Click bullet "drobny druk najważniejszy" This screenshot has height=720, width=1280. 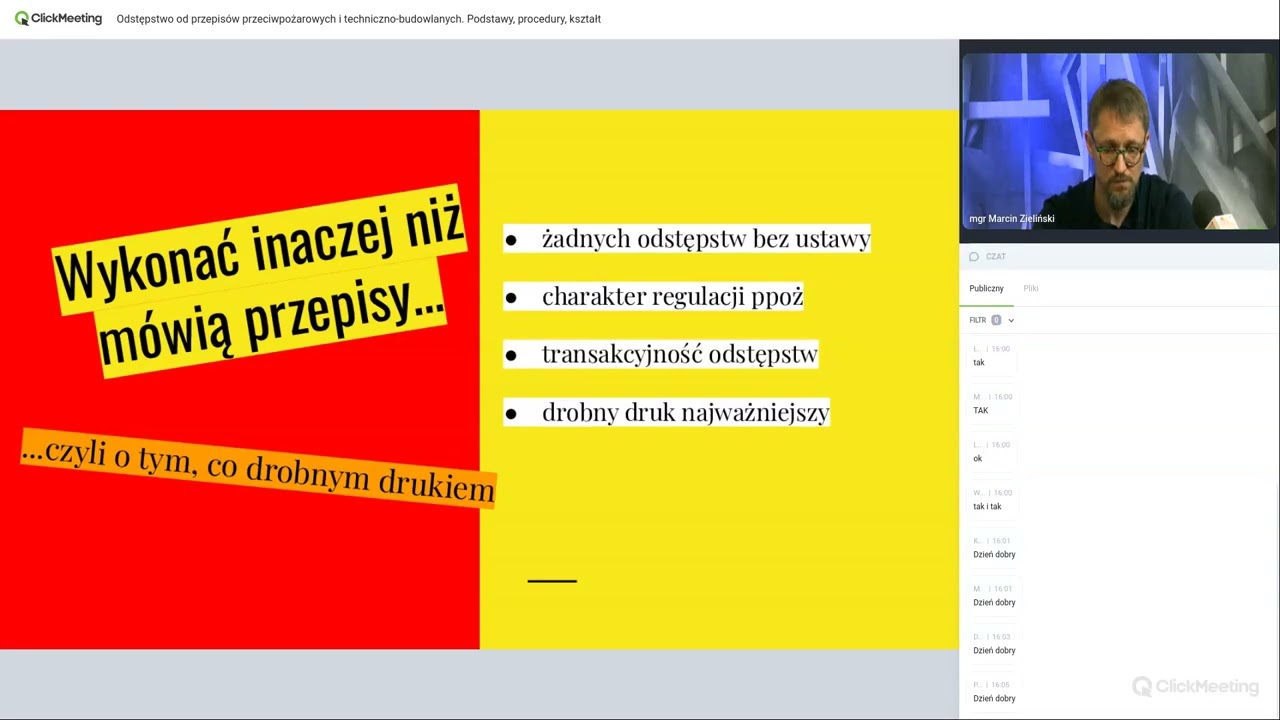pos(685,412)
